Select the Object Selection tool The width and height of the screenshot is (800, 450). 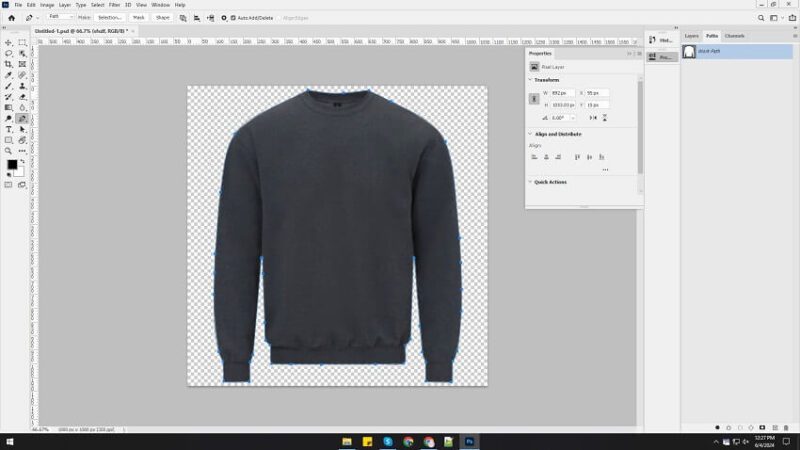pos(22,54)
